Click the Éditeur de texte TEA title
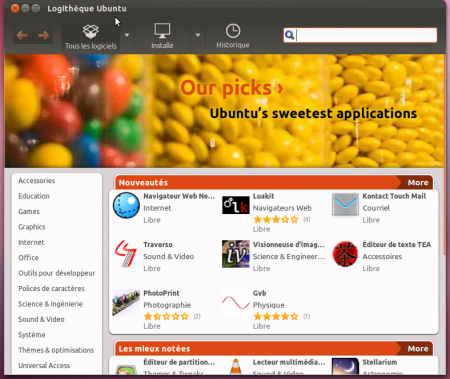Screen dimensions: 450x379 click(396, 245)
